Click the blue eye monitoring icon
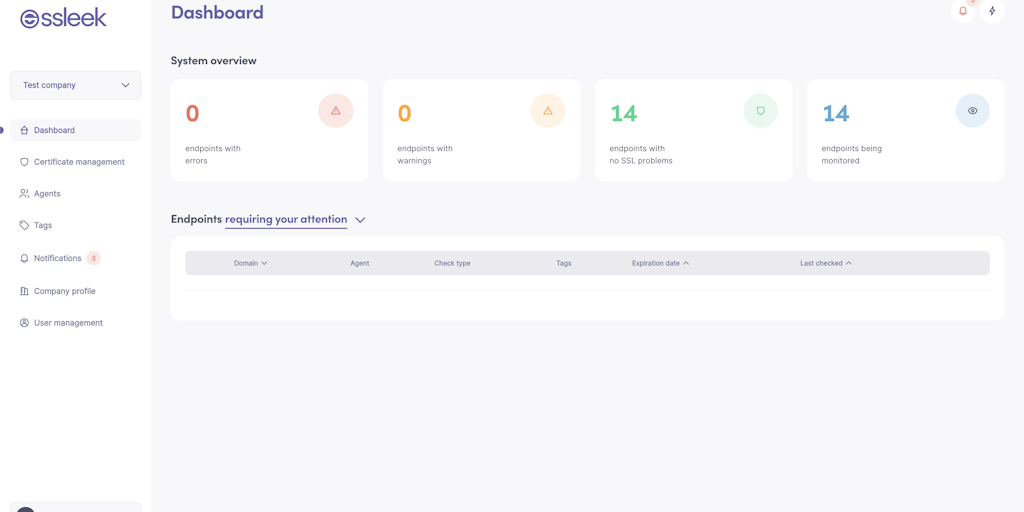The width and height of the screenshot is (1024, 512). pyautogui.click(x=972, y=111)
